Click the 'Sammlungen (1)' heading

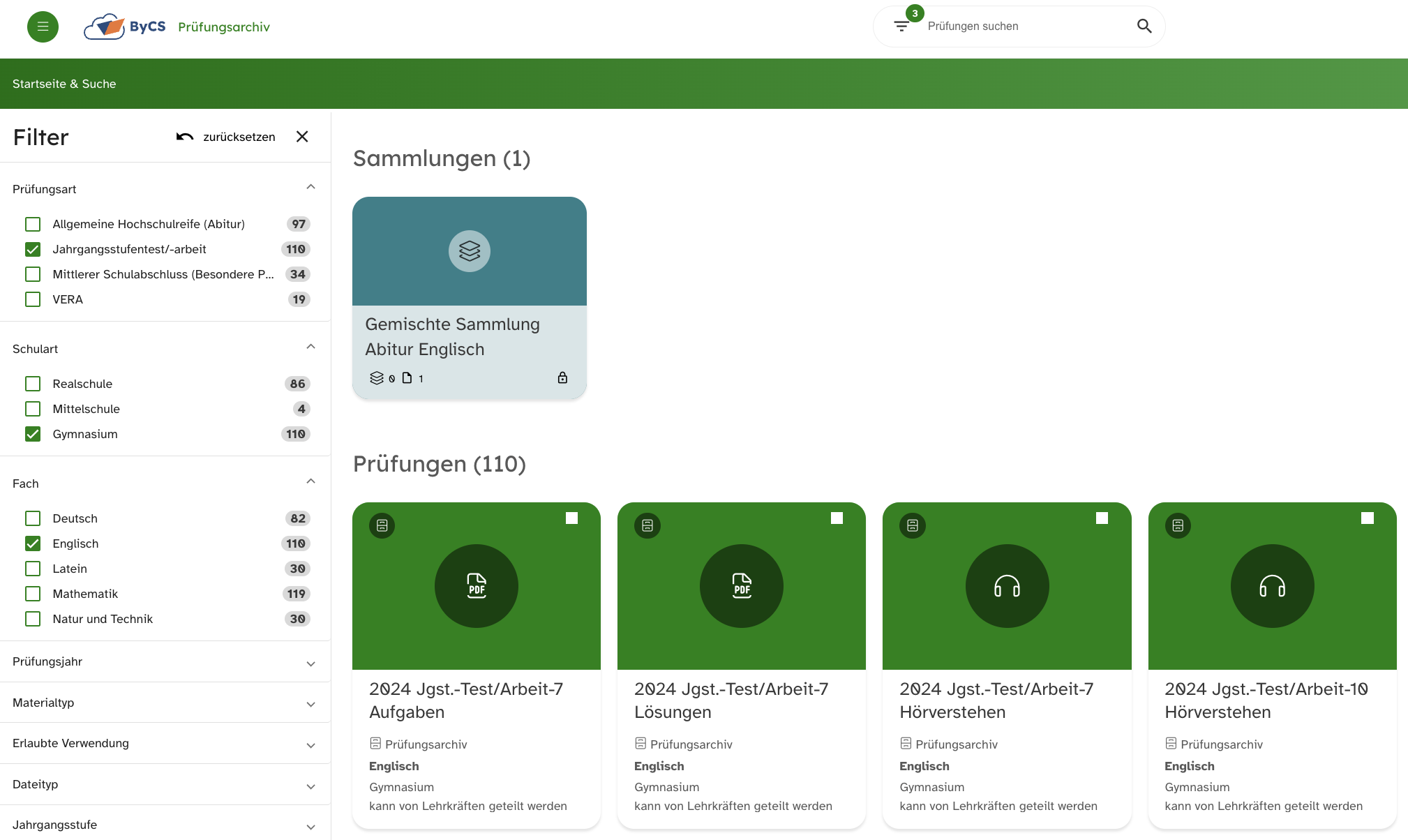(x=442, y=158)
